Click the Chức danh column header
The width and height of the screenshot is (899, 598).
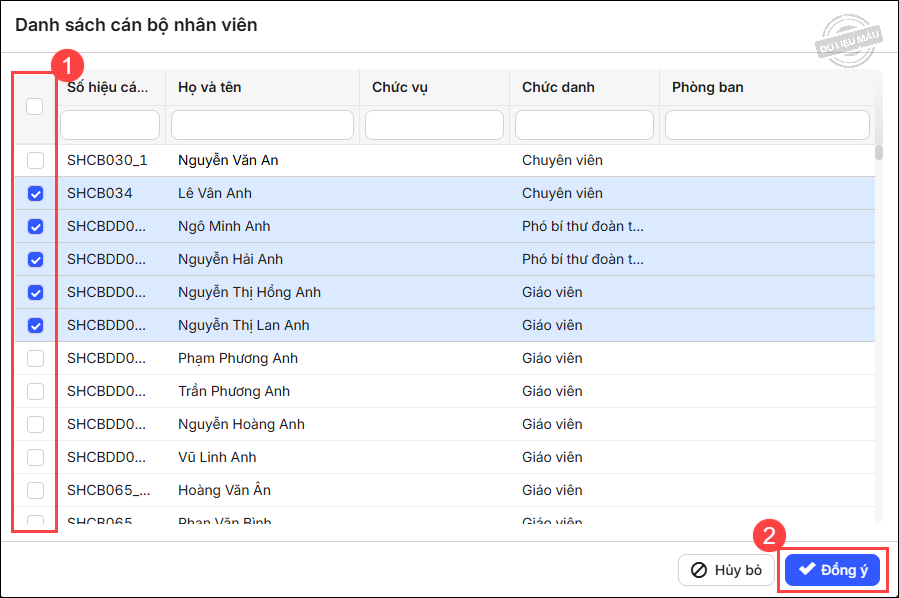click(558, 87)
